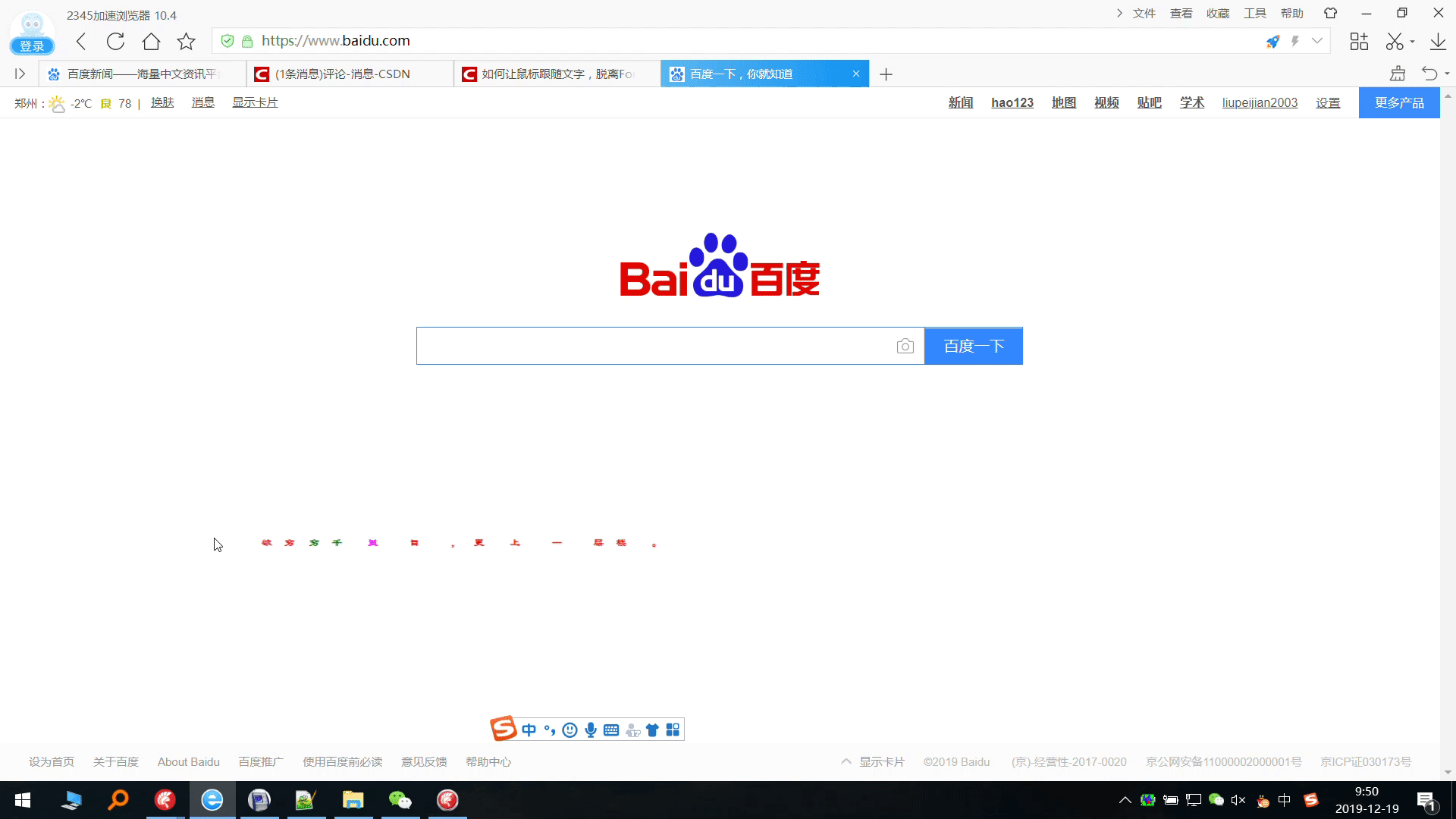This screenshot has width=1456, height=819.
Task: Go to browser home page icon
Action: [151, 41]
